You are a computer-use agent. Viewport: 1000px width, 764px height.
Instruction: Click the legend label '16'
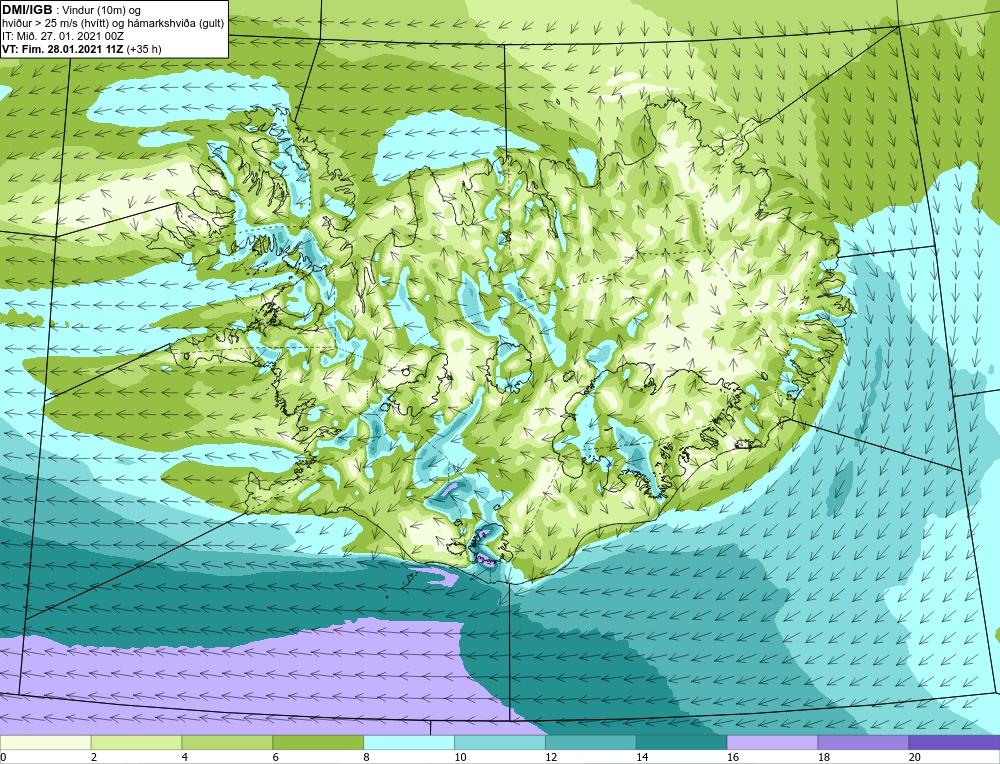pyautogui.click(x=733, y=757)
